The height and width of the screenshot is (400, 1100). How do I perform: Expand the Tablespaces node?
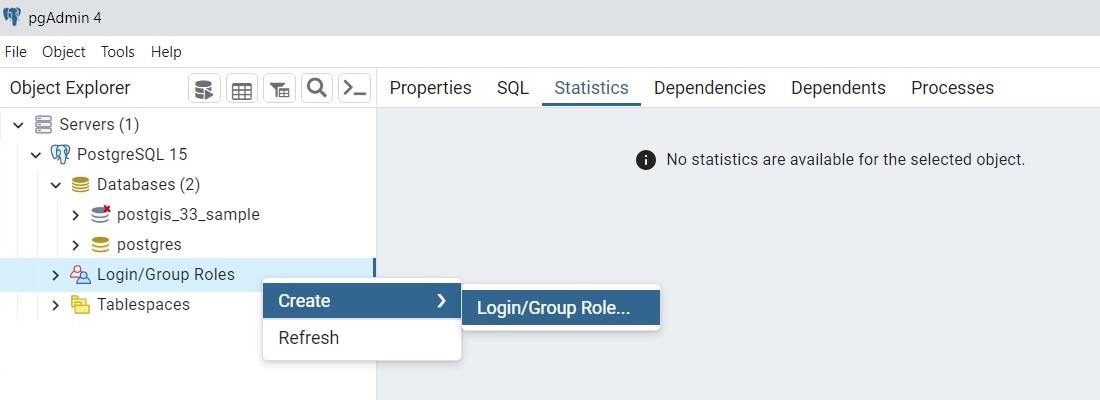[x=56, y=305]
